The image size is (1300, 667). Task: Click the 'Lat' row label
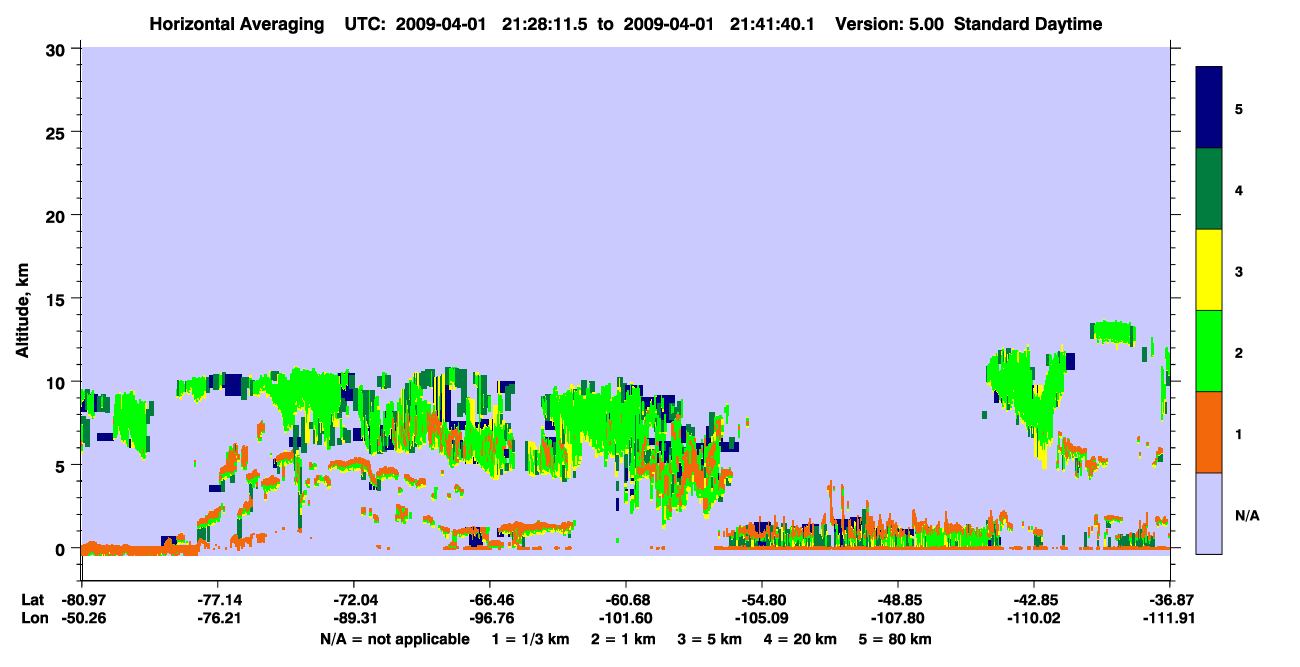(x=31, y=600)
